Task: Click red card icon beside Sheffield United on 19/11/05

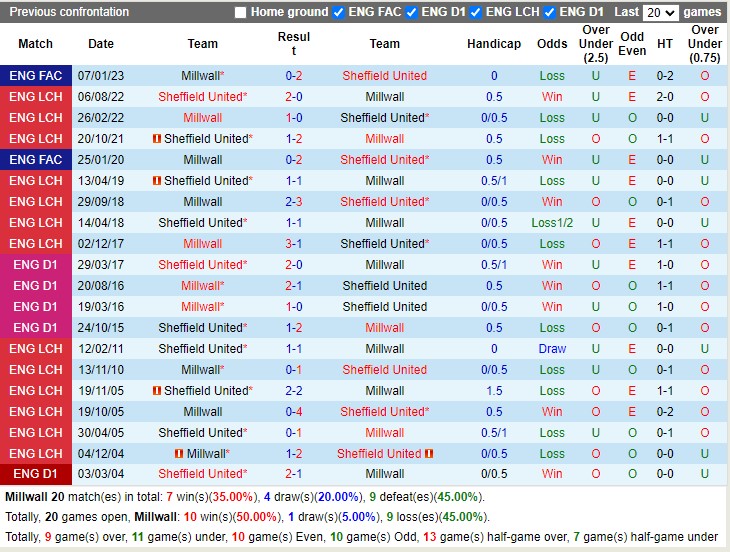Action: (x=157, y=390)
